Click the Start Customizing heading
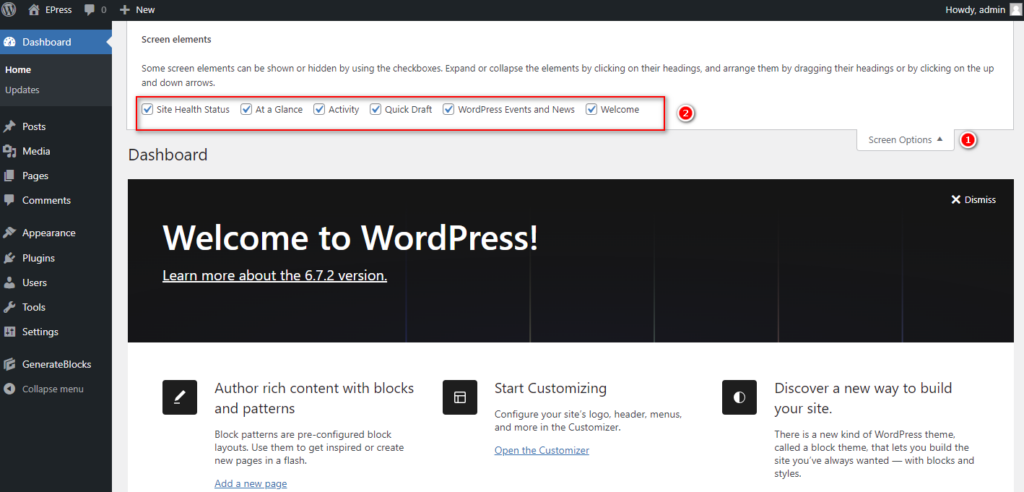Image resolution: width=1024 pixels, height=492 pixels. 551,388
